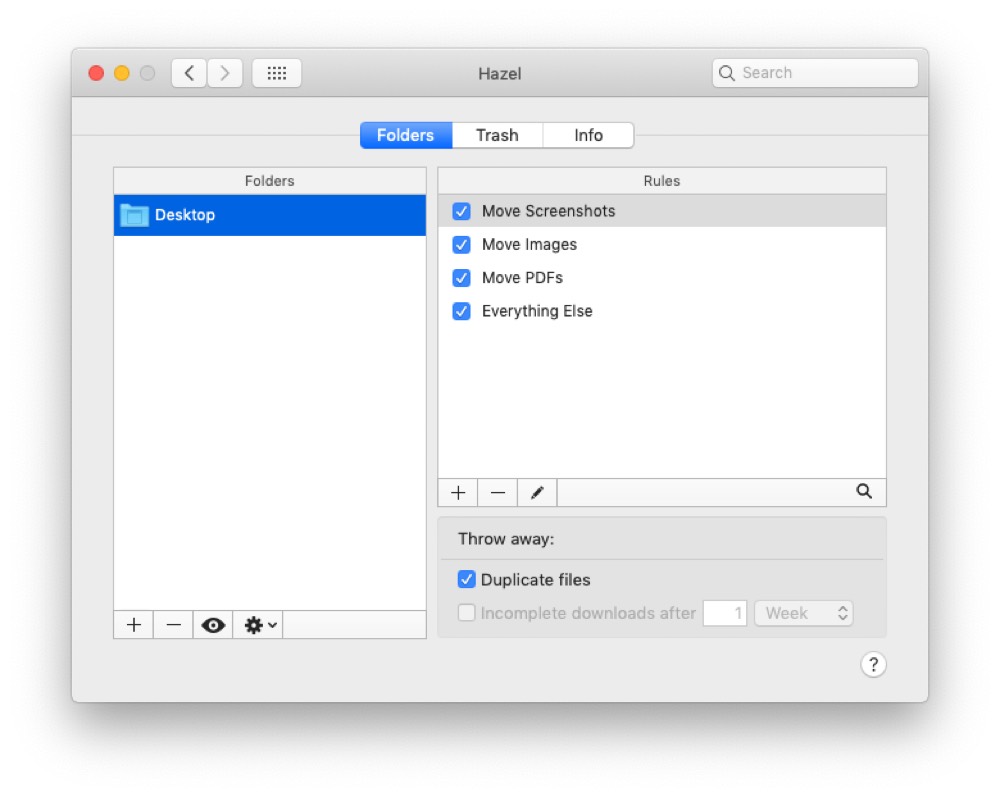Screen dimensions: 1000x797
Task: Disable the Move Images rule checkbox
Action: click(461, 245)
